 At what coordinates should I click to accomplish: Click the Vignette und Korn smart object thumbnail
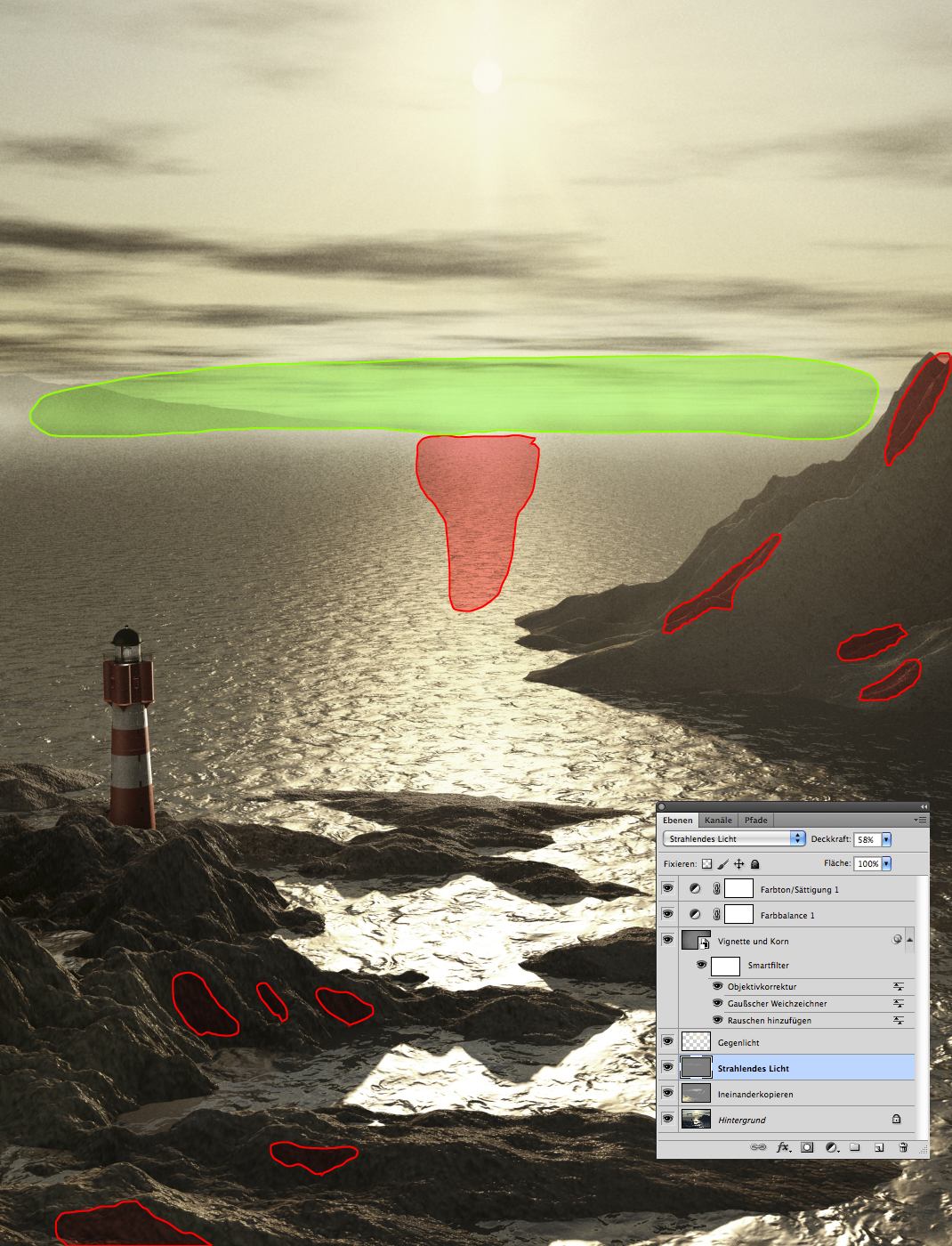pos(696,940)
